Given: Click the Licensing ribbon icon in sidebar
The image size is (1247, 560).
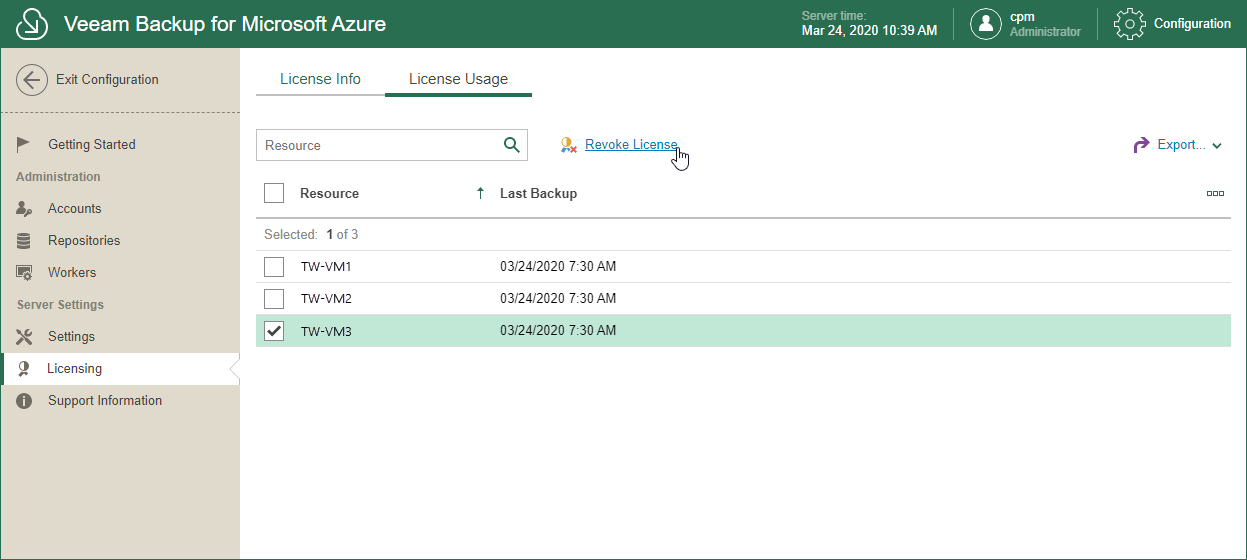Looking at the screenshot, I should pos(24,368).
